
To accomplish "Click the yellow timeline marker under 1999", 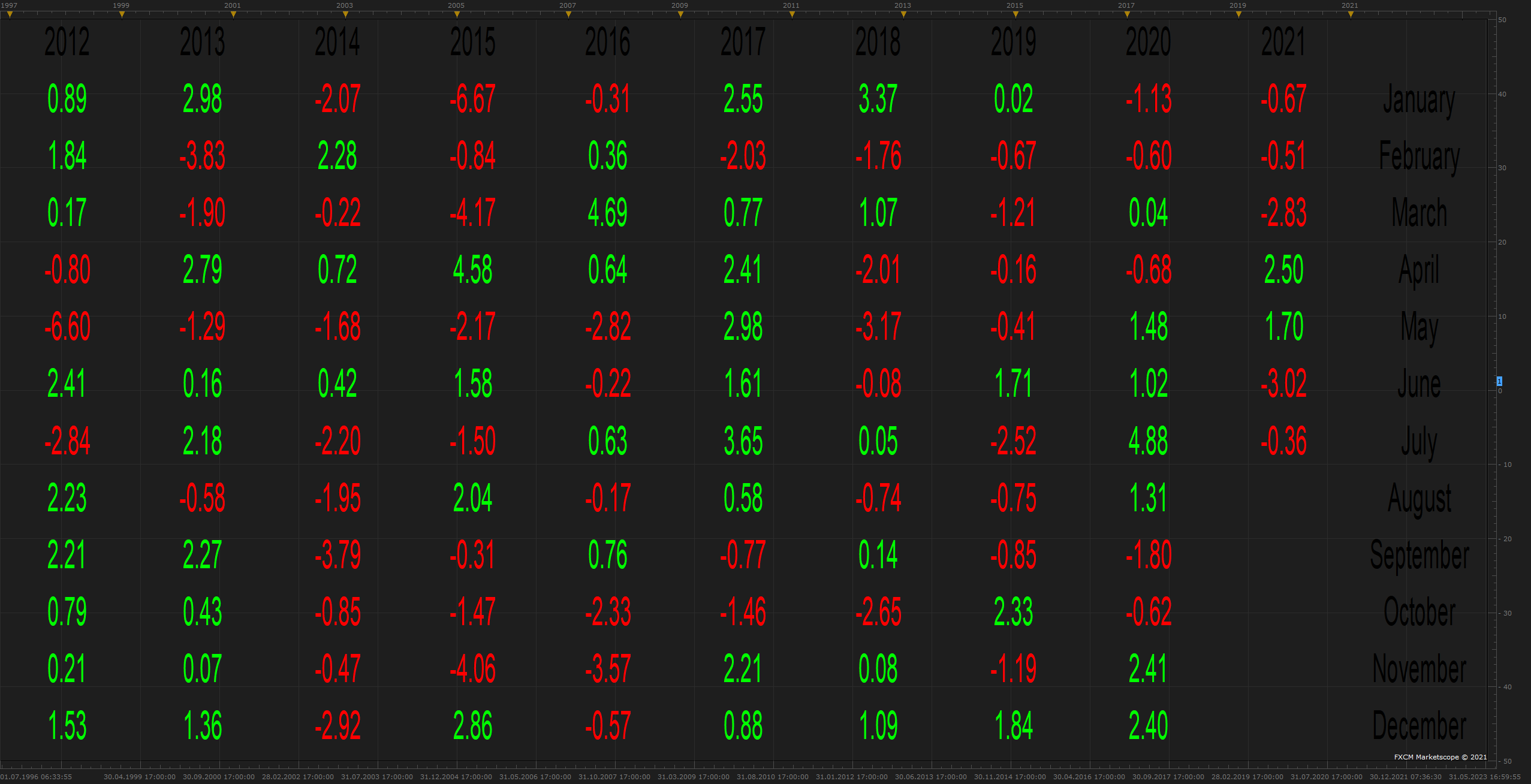I will tap(122, 14).
